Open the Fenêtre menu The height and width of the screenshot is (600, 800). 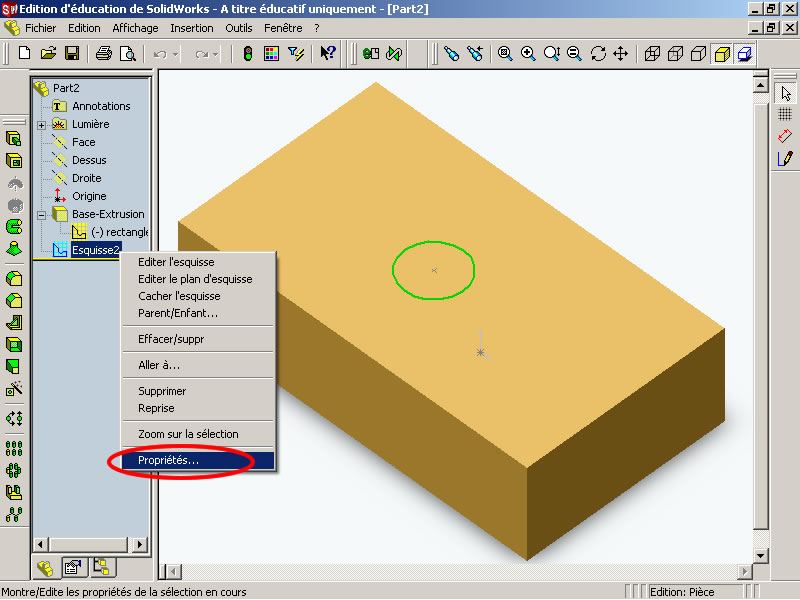[283, 28]
